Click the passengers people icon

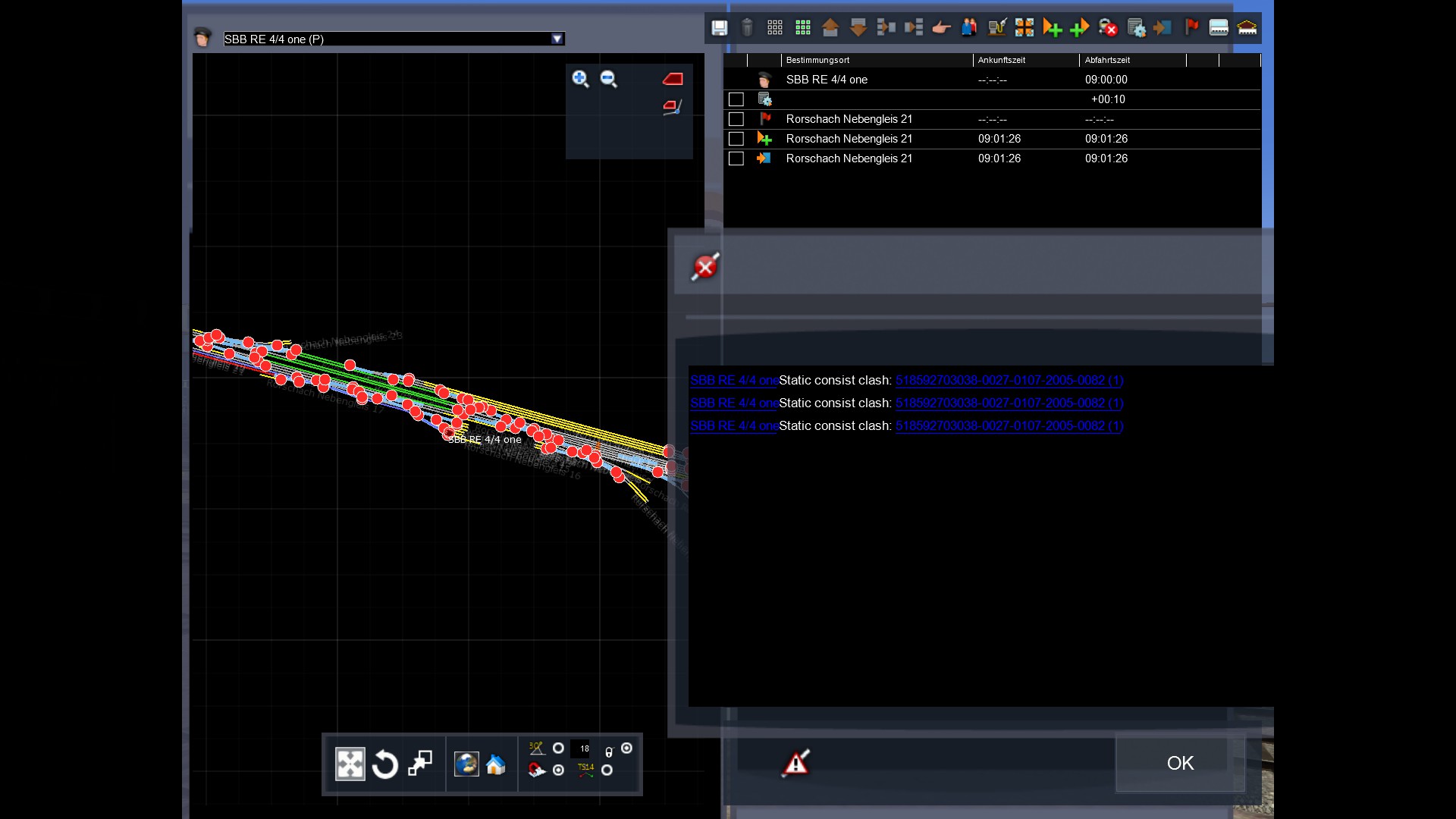[x=968, y=28]
